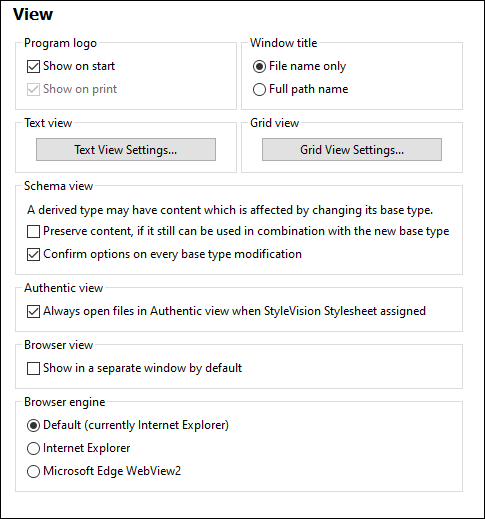This screenshot has height=519, width=485.
Task: Open Grid View Settings dialog
Action: (x=352, y=150)
